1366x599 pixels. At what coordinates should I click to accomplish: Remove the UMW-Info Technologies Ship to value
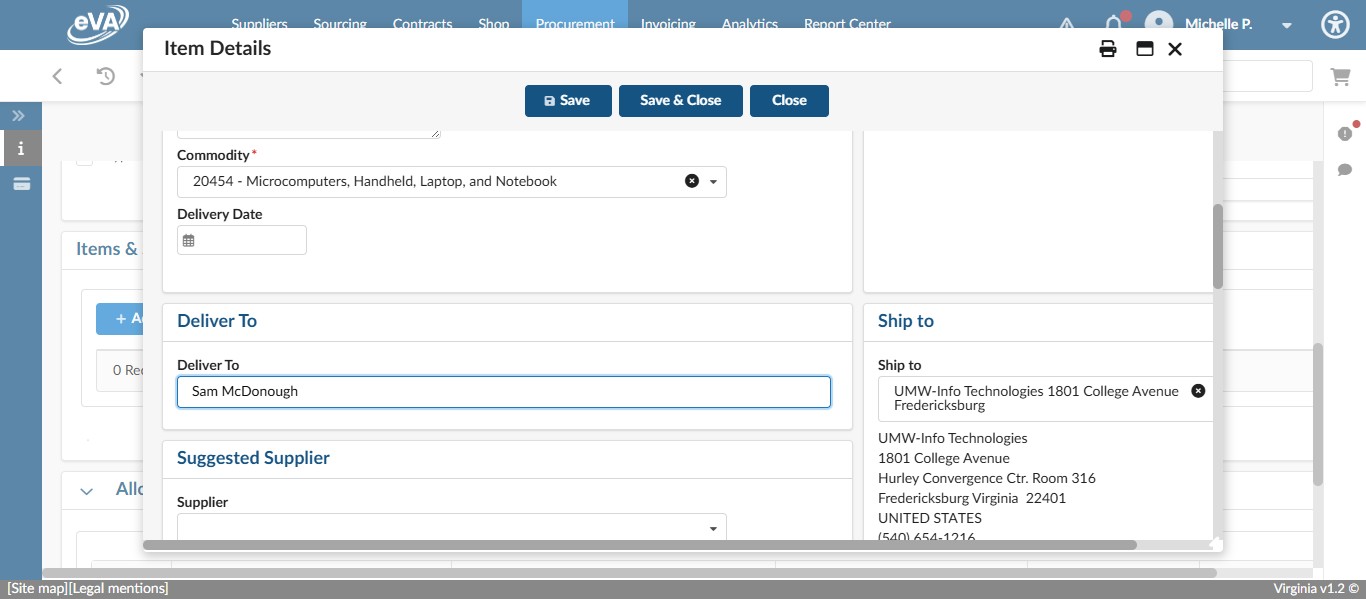(1198, 390)
